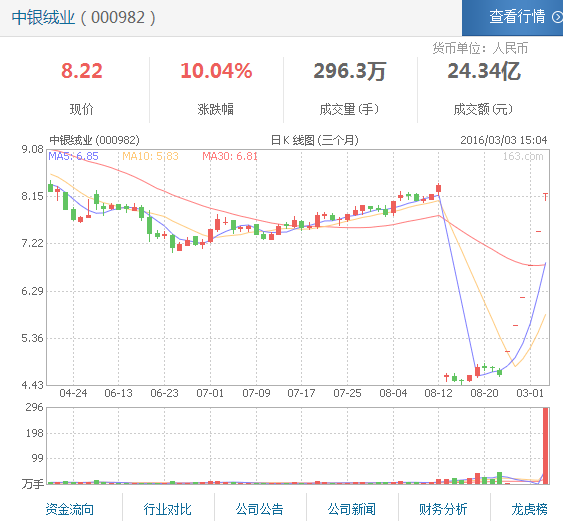The width and height of the screenshot is (563, 521).
Task: Click the 8.15 price axis label
Action: tap(32, 196)
